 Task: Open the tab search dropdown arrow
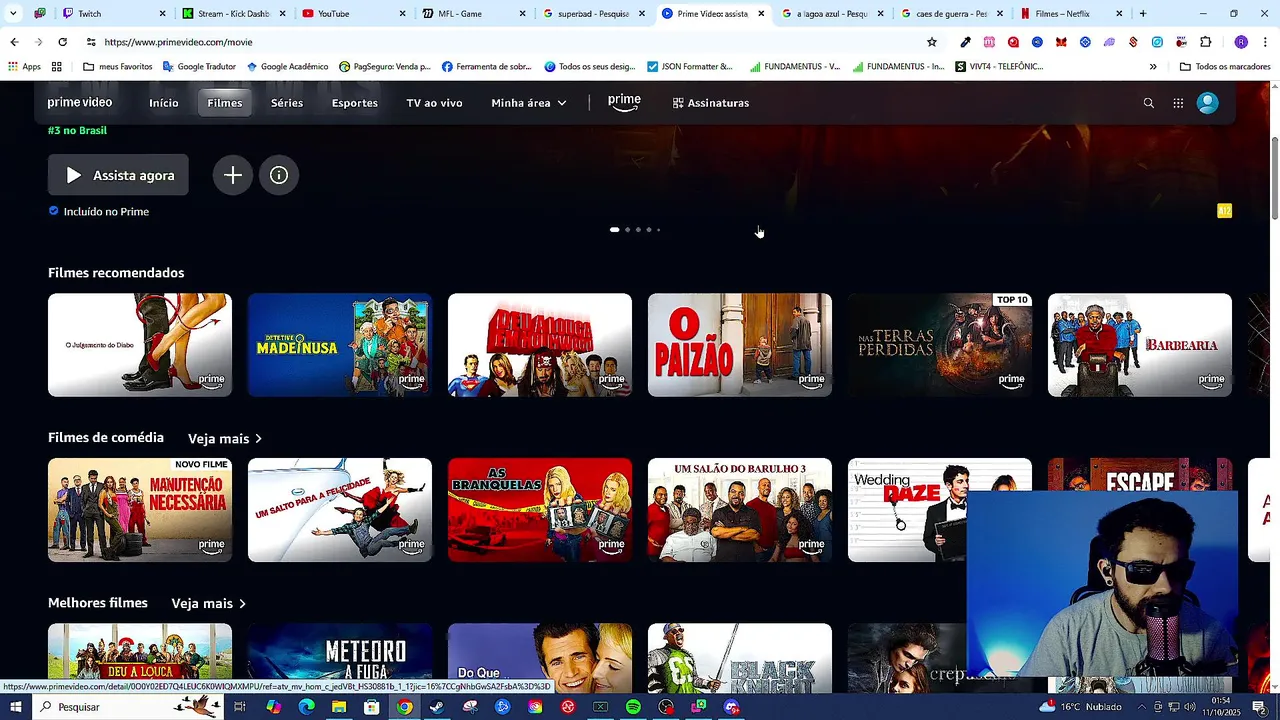tap(13, 14)
